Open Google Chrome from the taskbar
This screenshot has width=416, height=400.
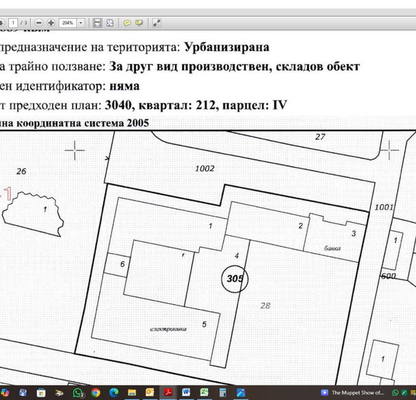pyautogui.click(x=96, y=393)
